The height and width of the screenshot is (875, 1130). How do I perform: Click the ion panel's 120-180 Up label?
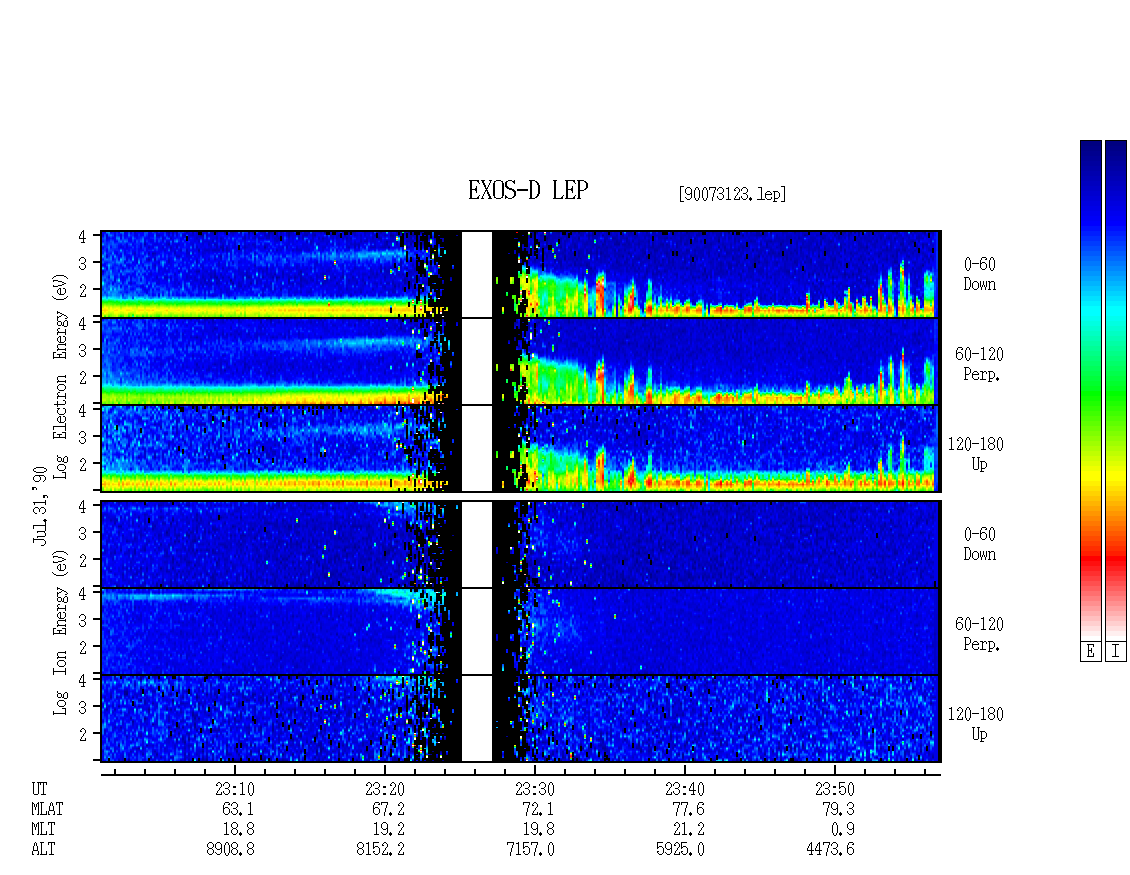(x=976, y=724)
